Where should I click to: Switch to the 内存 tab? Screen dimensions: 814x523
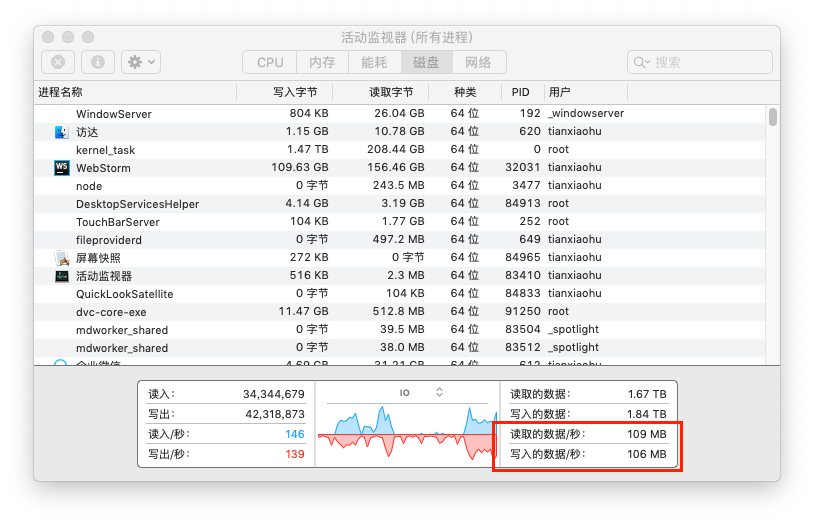pyautogui.click(x=322, y=62)
